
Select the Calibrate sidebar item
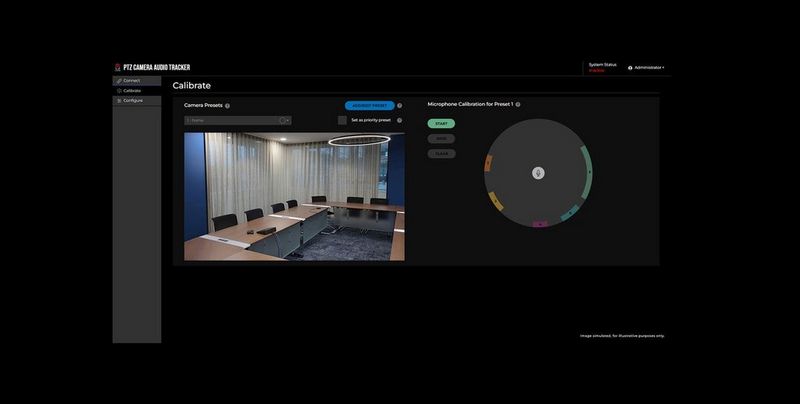137,91
